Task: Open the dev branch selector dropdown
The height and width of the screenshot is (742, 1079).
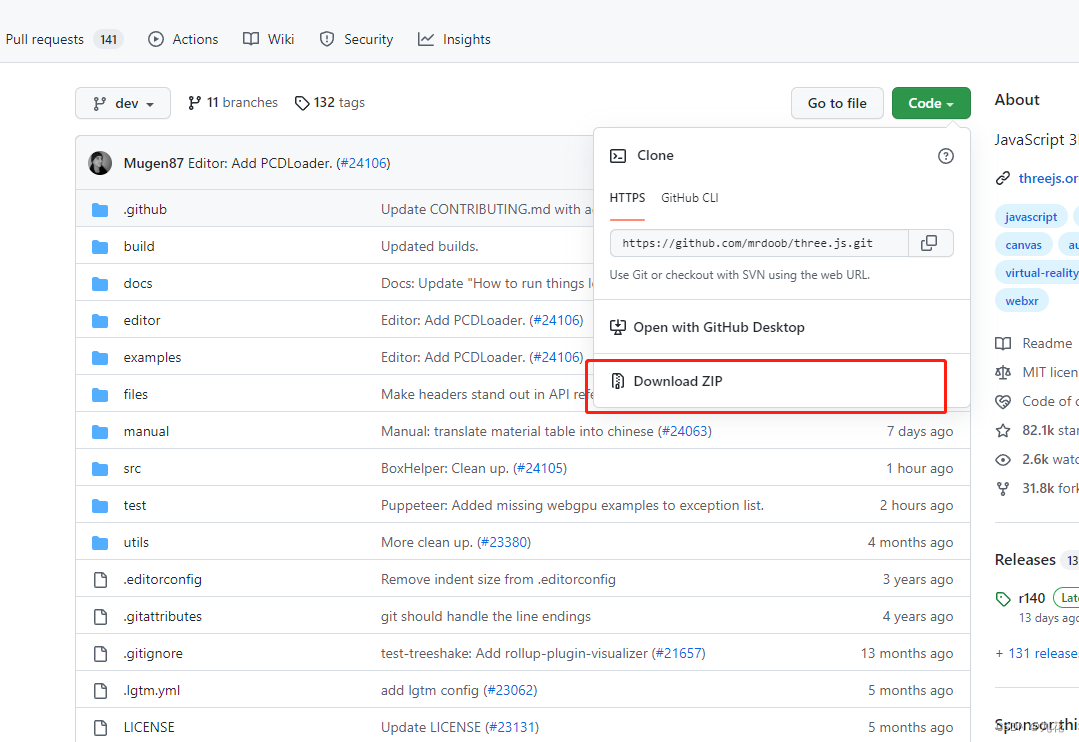Action: click(123, 103)
